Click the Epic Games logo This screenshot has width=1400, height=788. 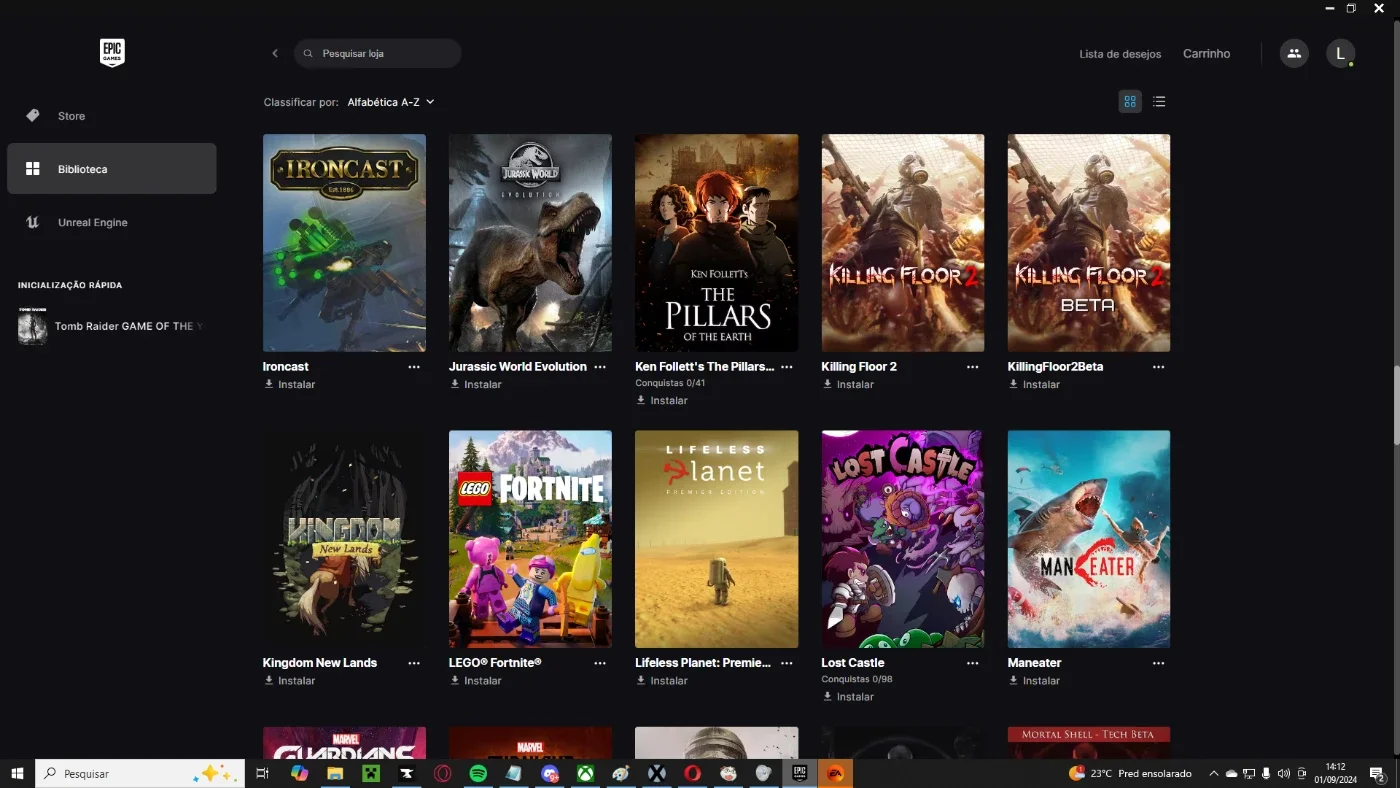[112, 53]
